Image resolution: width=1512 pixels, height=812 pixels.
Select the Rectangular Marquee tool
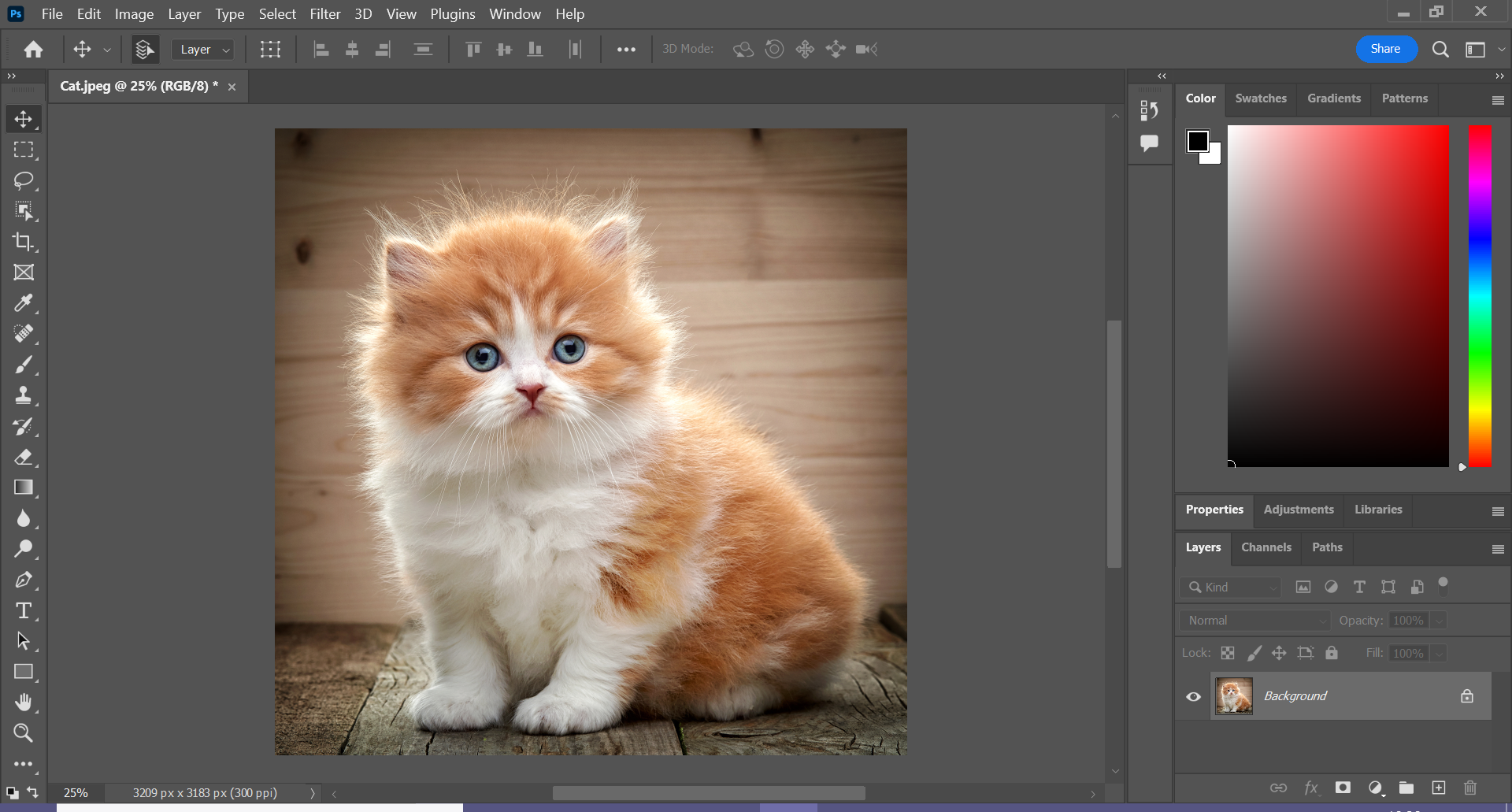coord(24,150)
